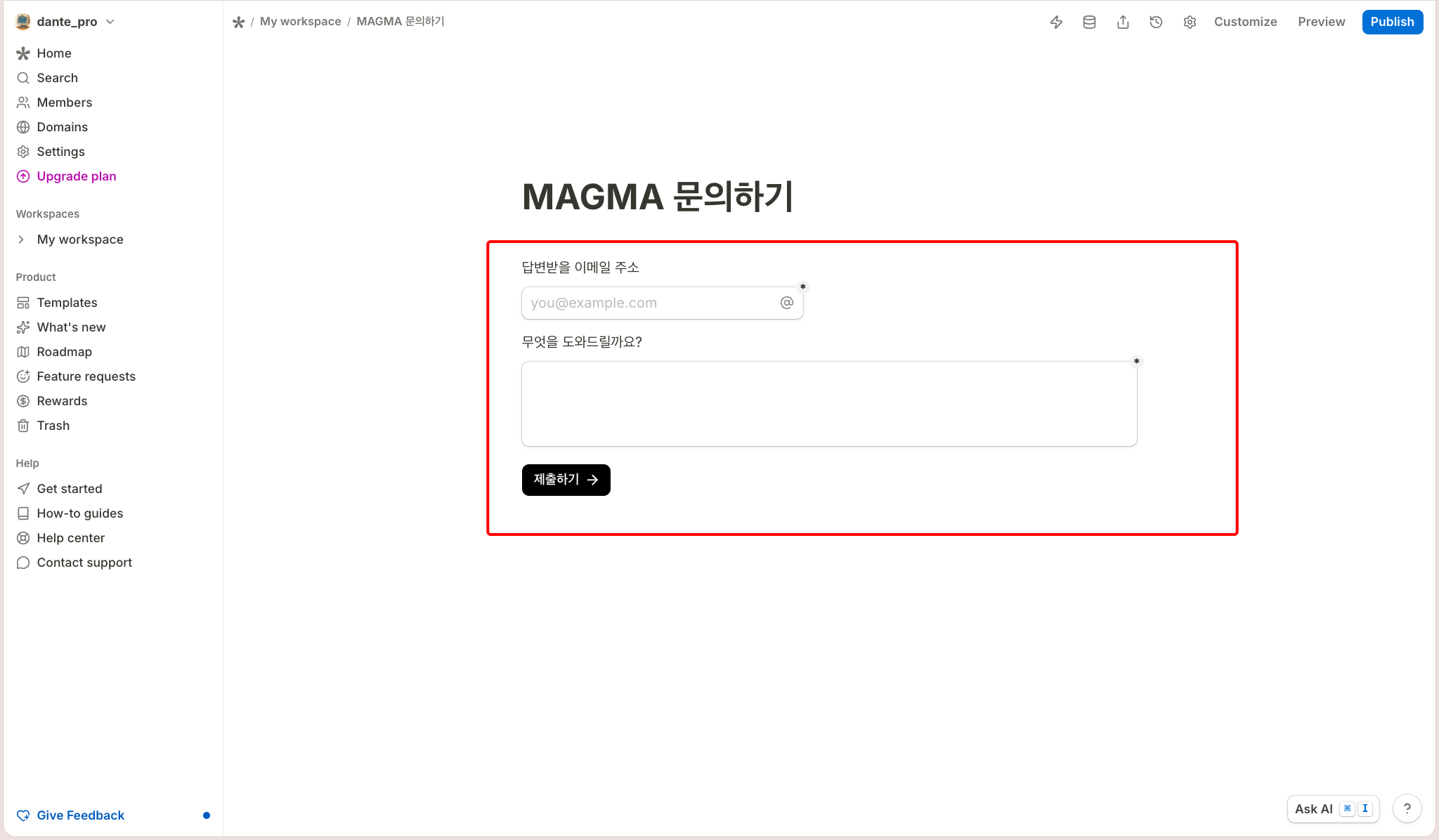Click the Members people icon
Image resolution: width=1439 pixels, height=840 pixels.
point(23,103)
